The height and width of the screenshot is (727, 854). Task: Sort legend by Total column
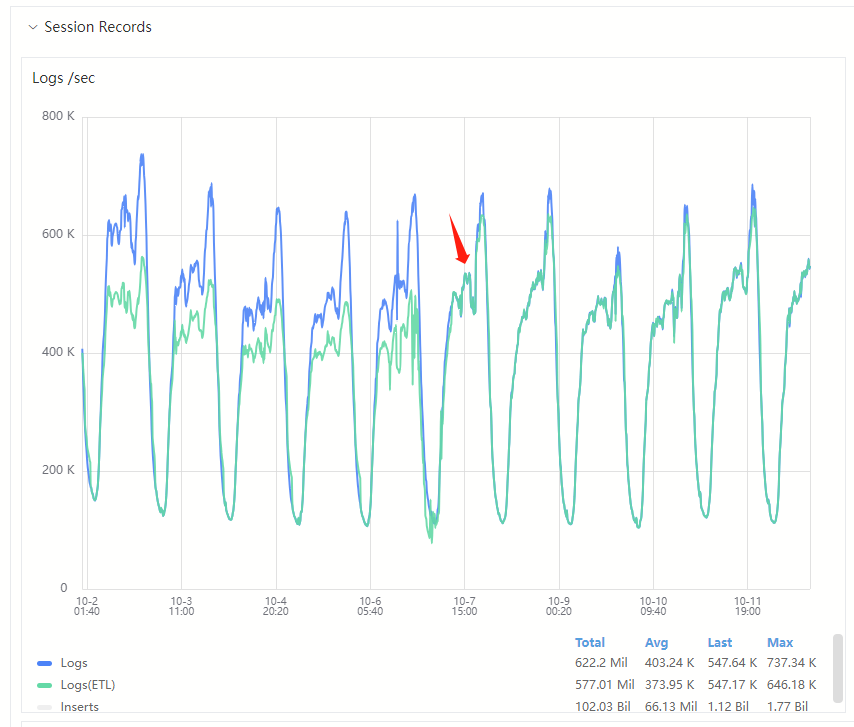click(590, 642)
